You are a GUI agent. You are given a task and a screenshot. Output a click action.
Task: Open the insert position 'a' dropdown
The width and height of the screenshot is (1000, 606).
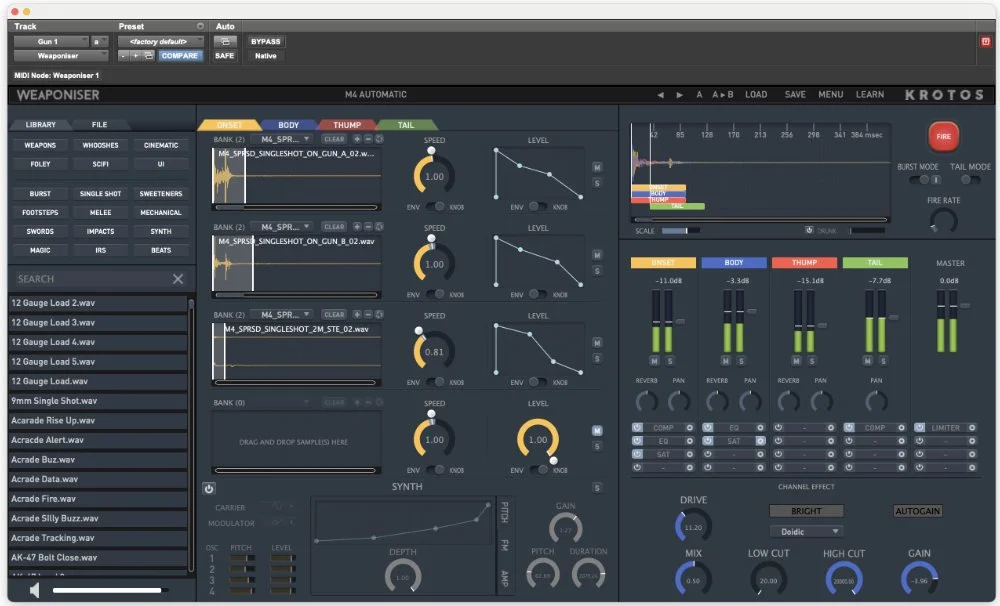pos(99,41)
